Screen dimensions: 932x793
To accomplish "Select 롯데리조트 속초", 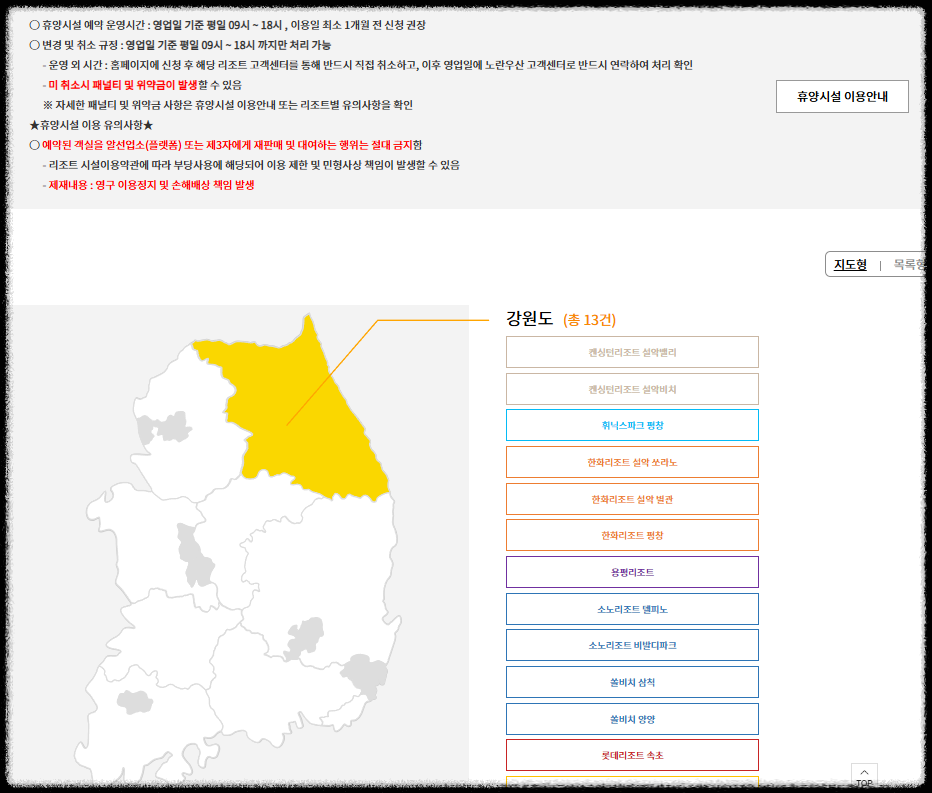I will (632, 754).
